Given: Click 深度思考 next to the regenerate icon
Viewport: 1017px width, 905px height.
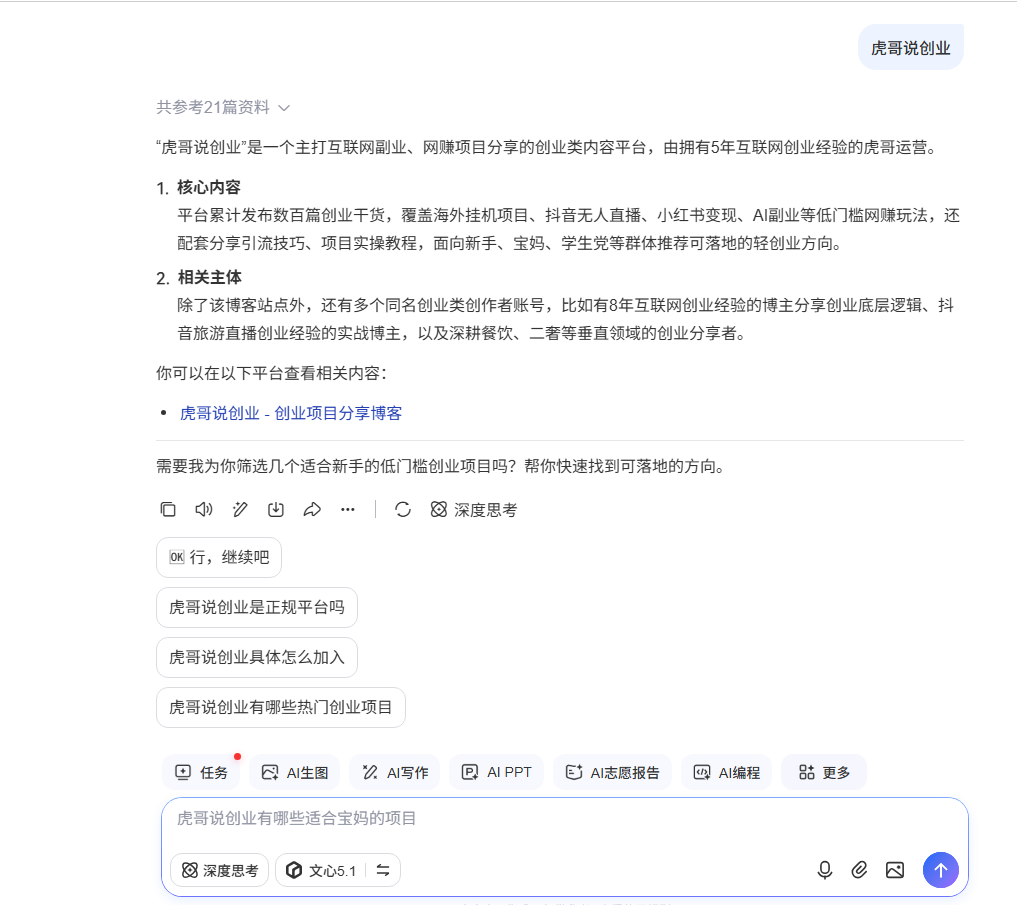Looking at the screenshot, I should click(x=473, y=510).
